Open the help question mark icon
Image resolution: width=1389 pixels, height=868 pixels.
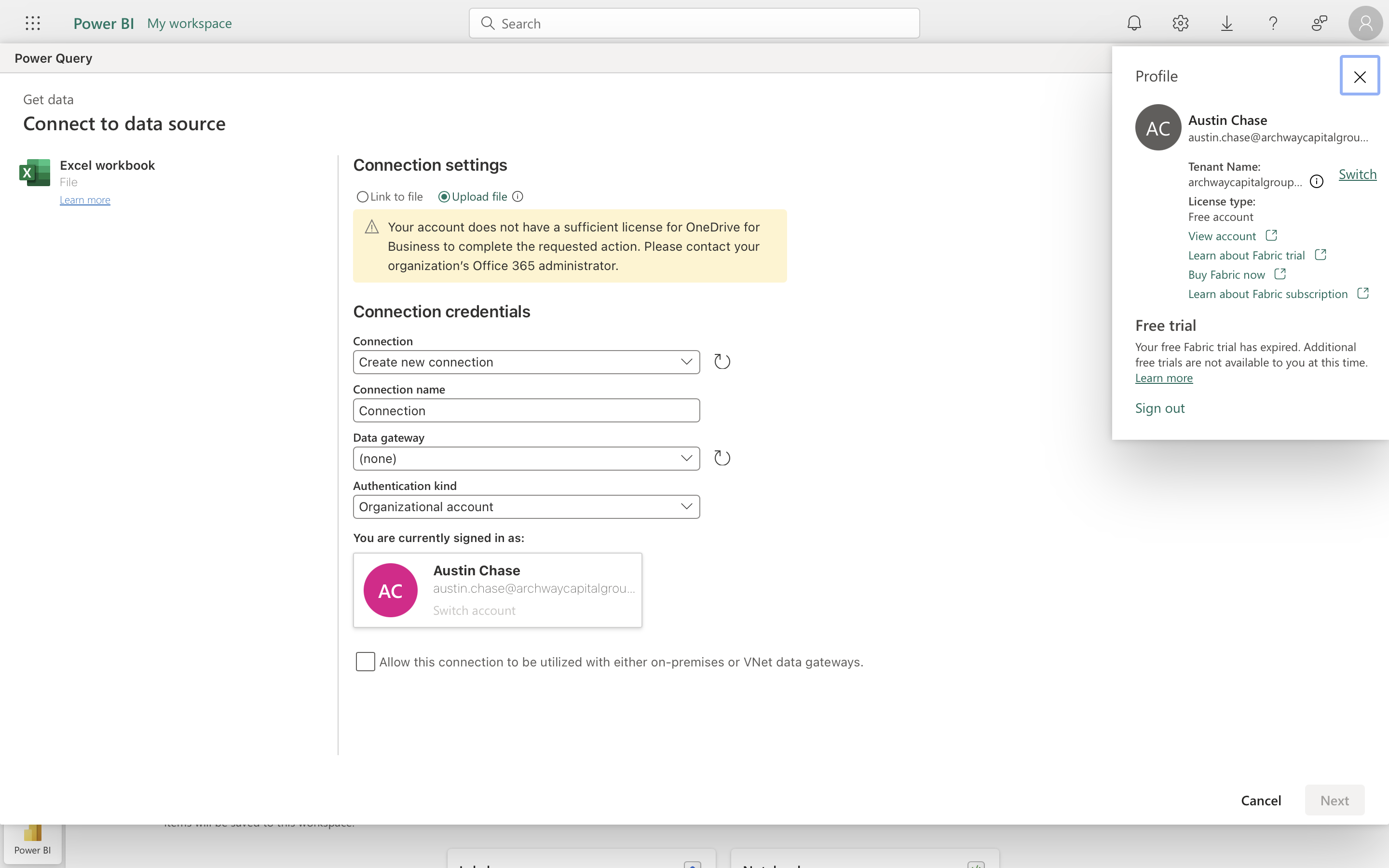[1273, 23]
